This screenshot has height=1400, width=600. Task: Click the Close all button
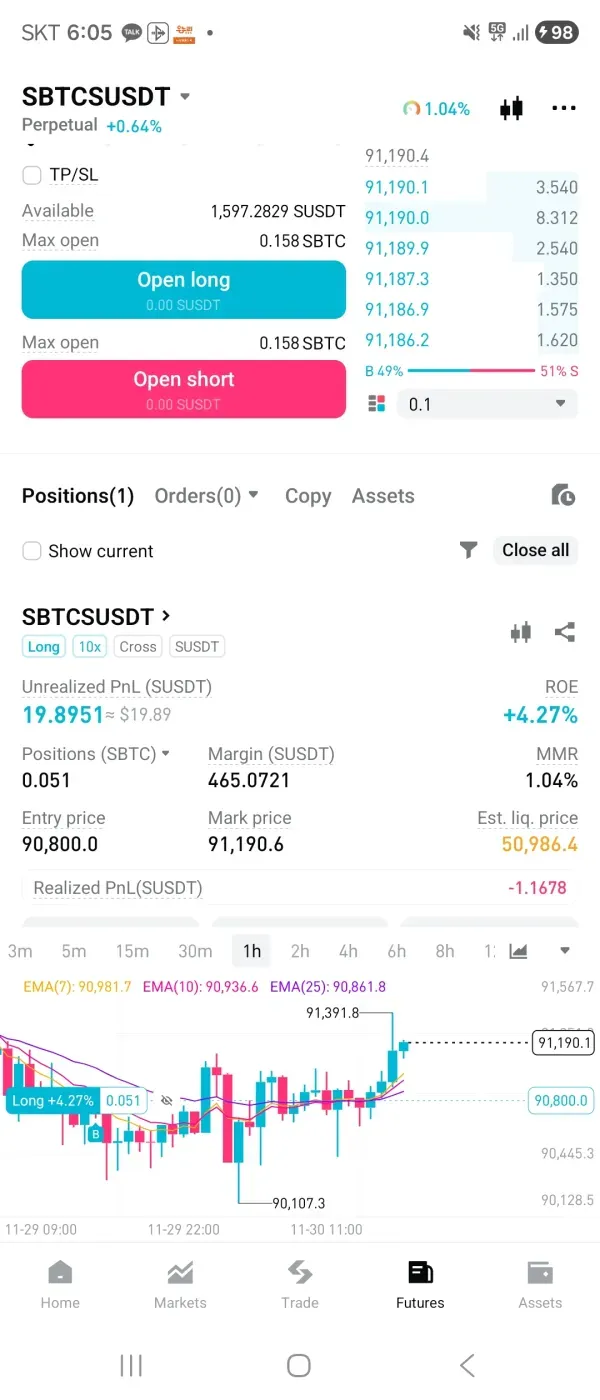(x=535, y=550)
